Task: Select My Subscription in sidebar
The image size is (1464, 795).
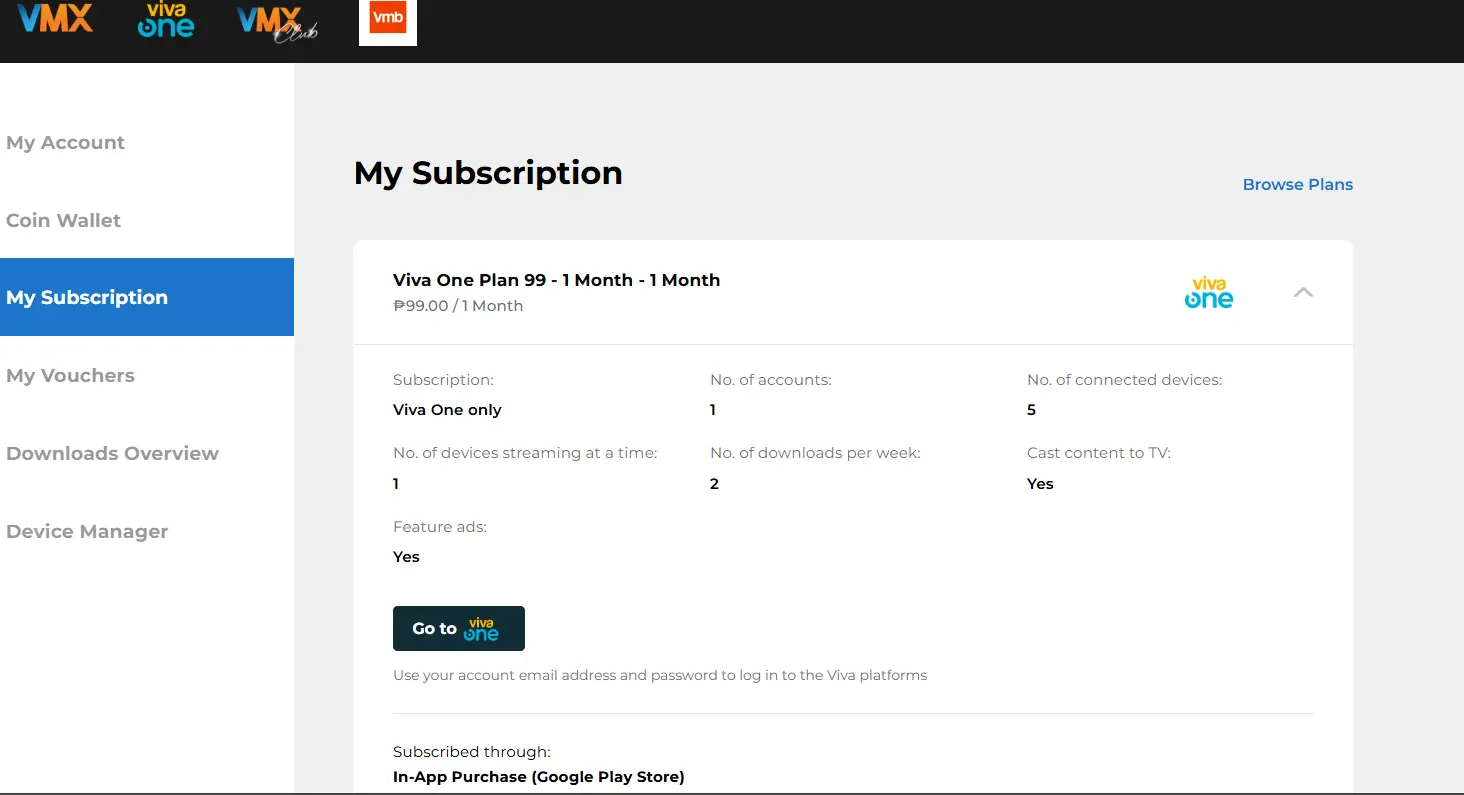Action: (147, 297)
